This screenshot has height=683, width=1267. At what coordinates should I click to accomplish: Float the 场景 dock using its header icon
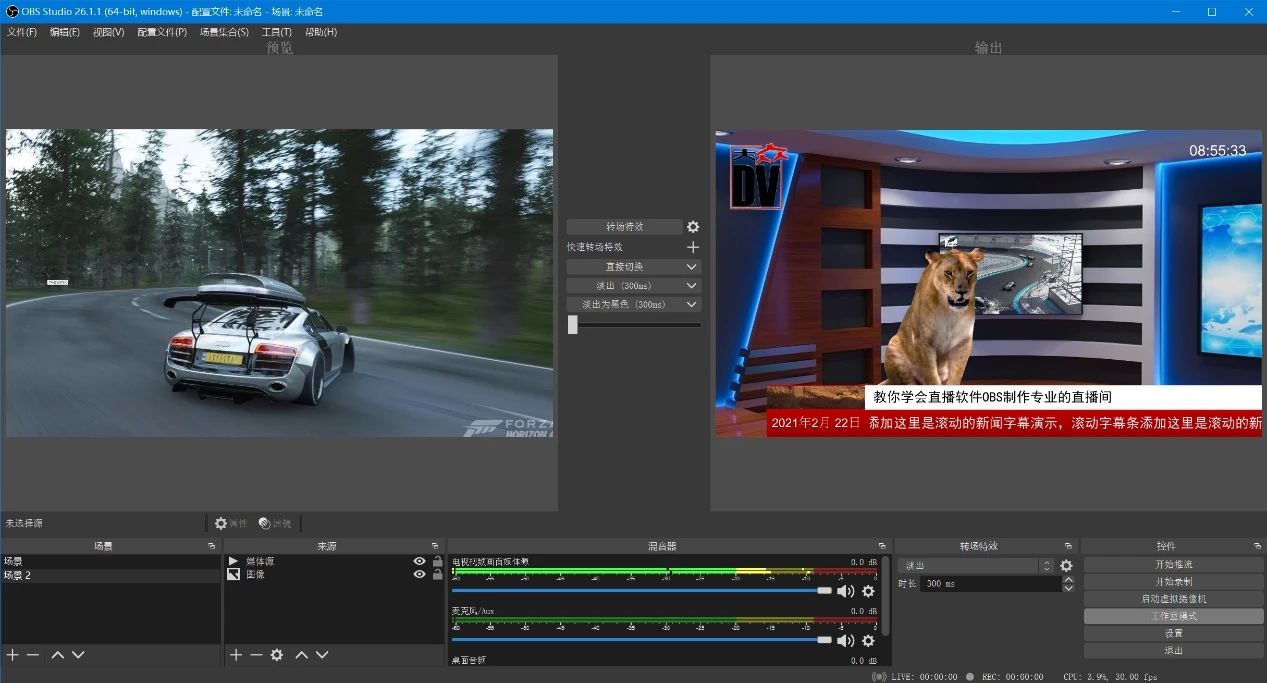tap(211, 546)
